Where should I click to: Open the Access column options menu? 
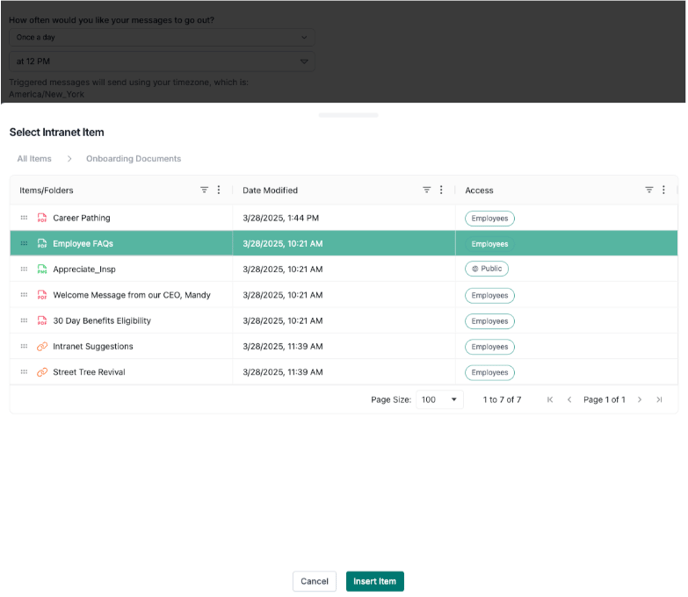click(664, 190)
